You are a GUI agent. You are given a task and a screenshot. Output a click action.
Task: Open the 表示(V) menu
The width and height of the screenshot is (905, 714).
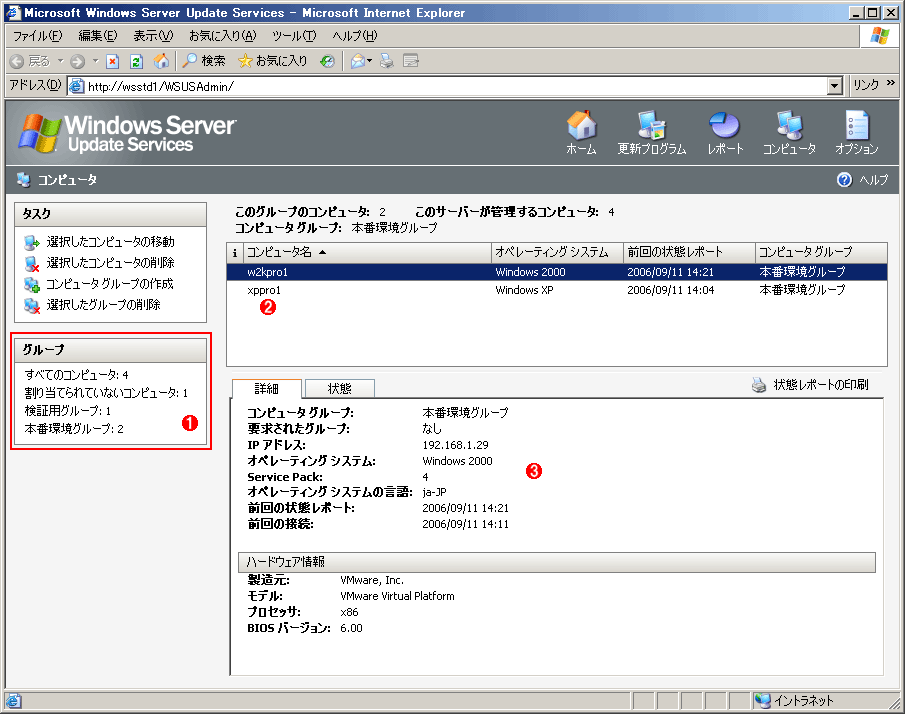153,36
